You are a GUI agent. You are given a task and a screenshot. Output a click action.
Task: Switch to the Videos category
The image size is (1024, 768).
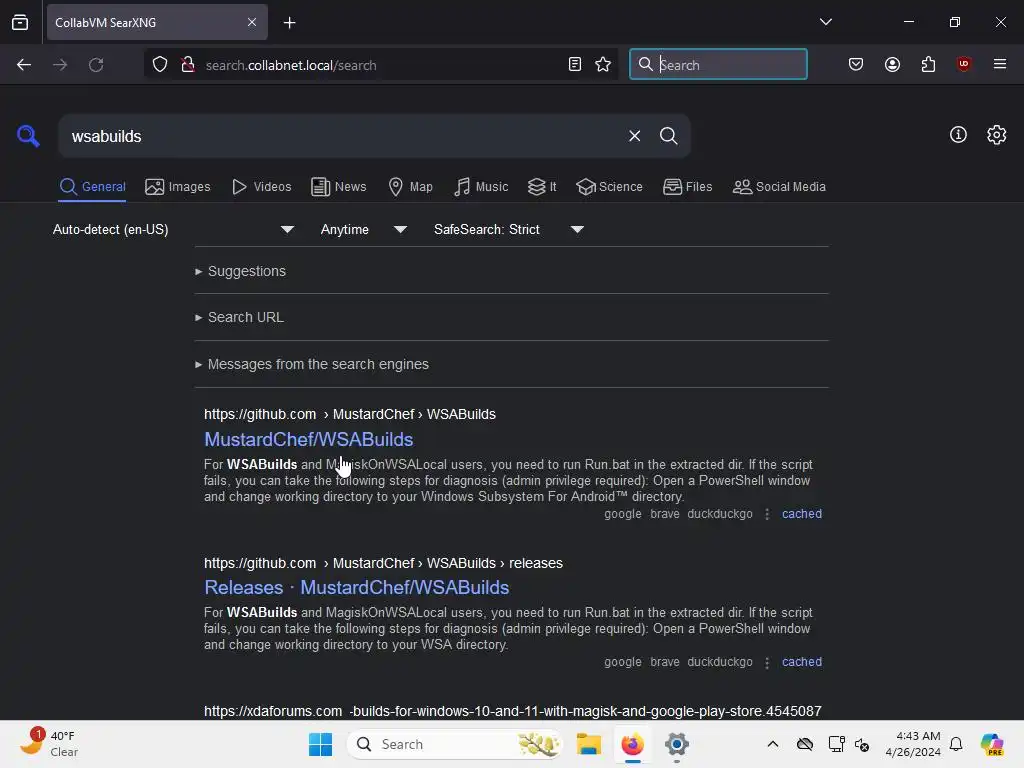[x=262, y=187]
